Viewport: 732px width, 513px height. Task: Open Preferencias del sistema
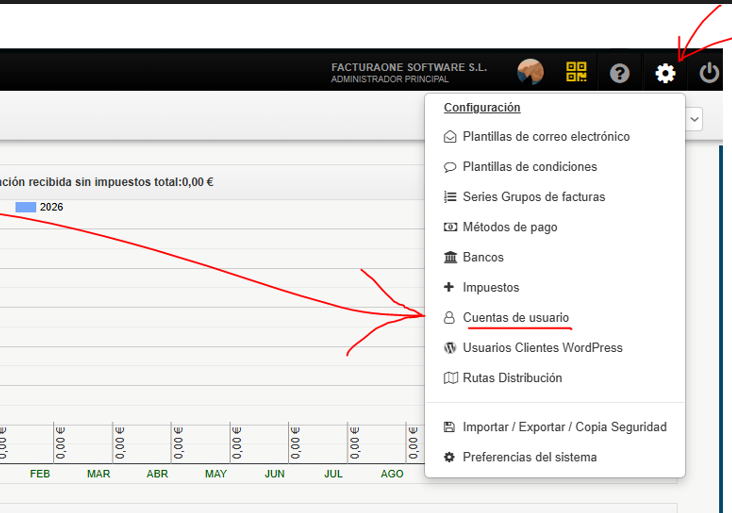click(x=529, y=457)
